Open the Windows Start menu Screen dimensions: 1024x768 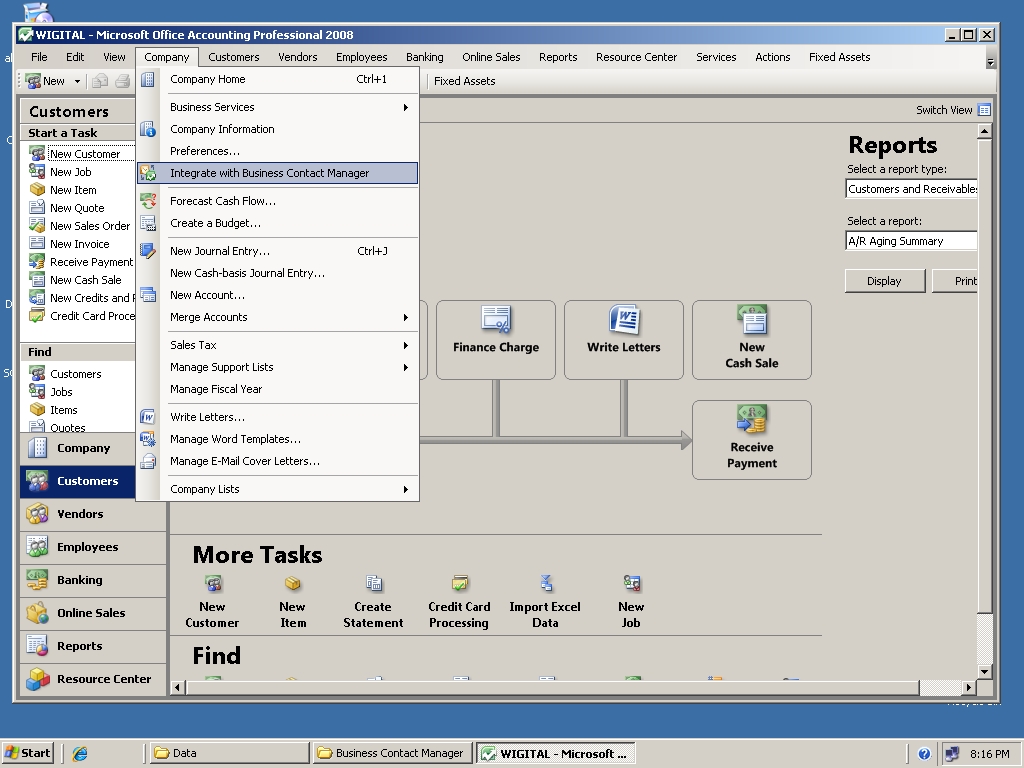pos(29,753)
